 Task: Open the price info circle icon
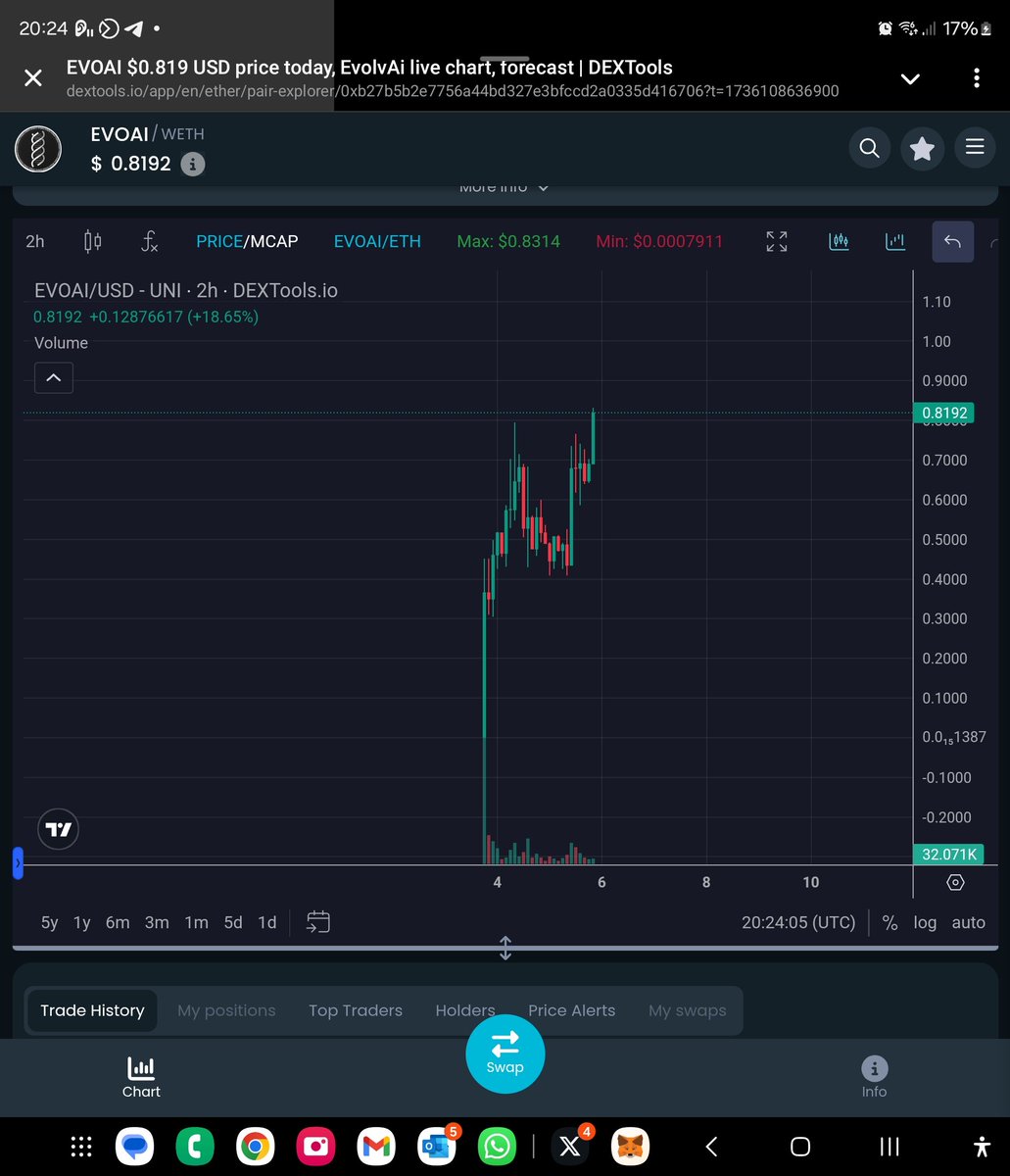click(x=193, y=164)
